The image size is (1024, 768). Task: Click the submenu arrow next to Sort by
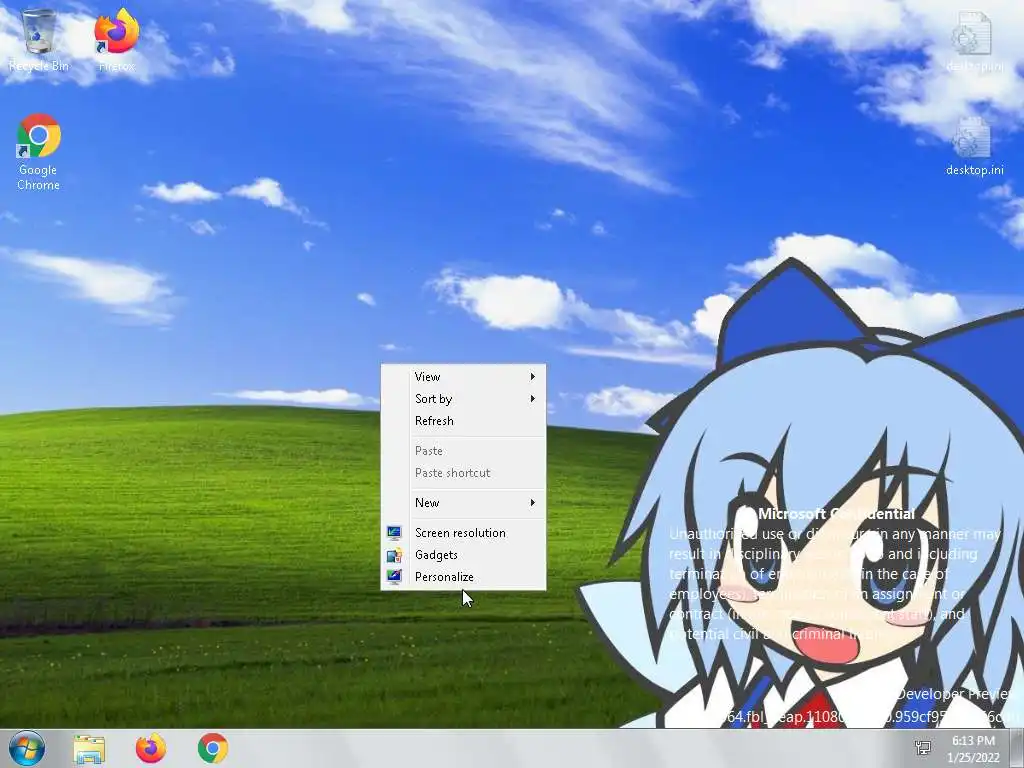pos(533,399)
